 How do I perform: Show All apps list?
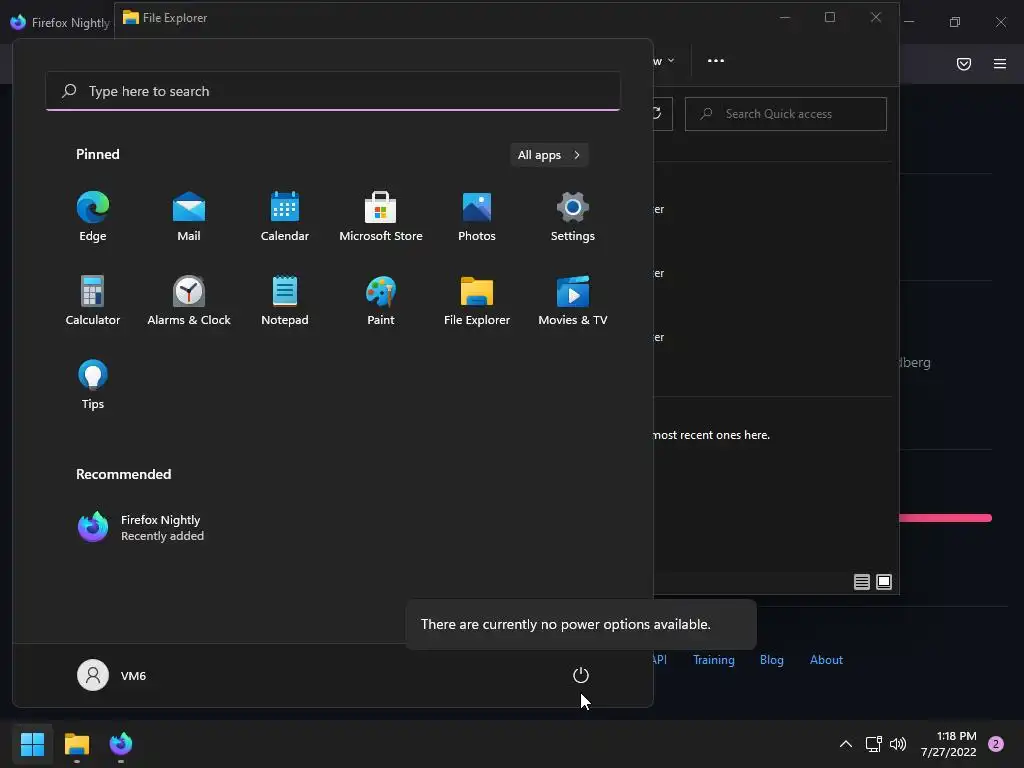pyautogui.click(x=549, y=155)
